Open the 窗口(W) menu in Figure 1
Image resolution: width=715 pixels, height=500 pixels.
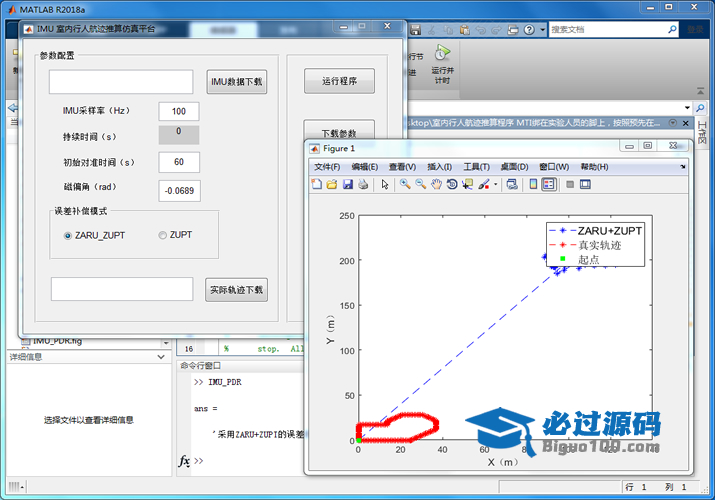pos(554,167)
